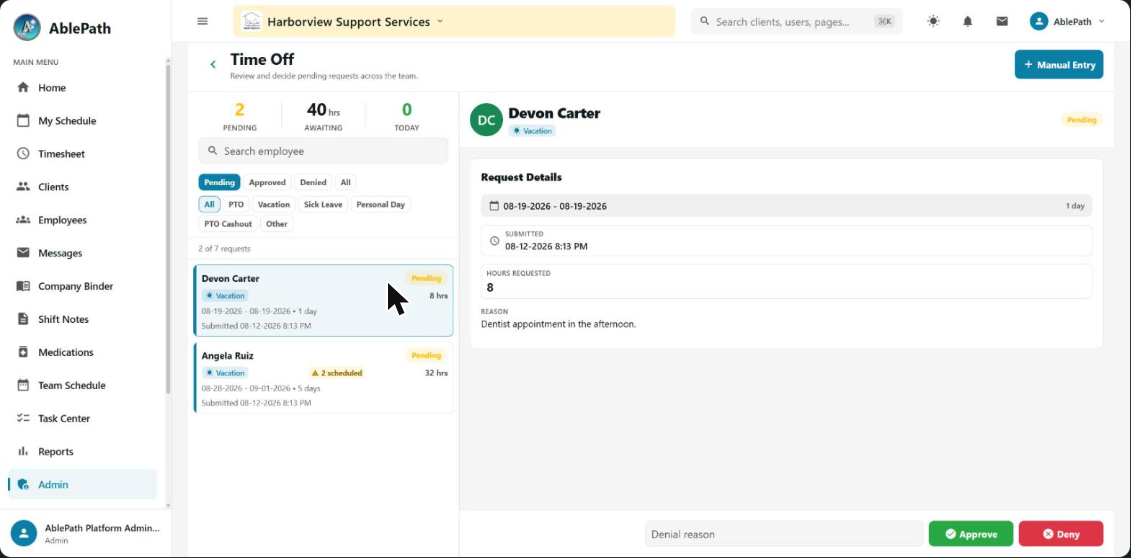
Task: Filter by Vacation type chip
Action: (x=273, y=204)
